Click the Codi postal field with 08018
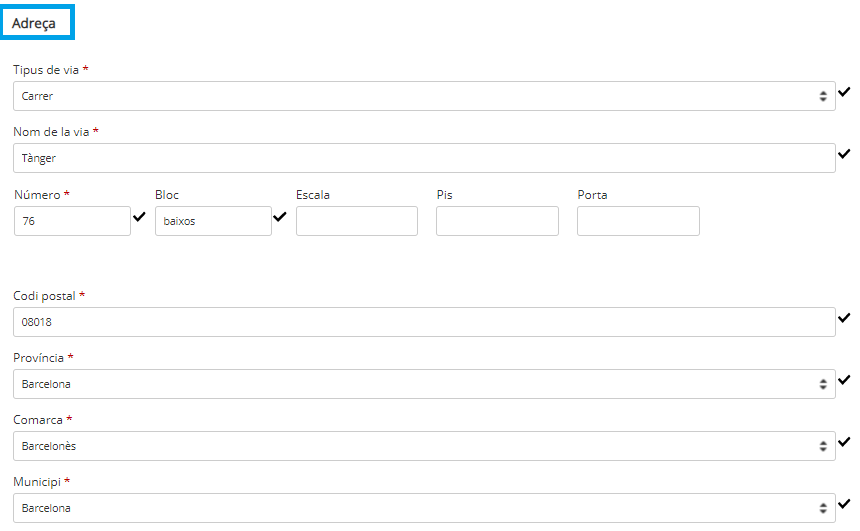This screenshot has width=860, height=531. [424, 322]
